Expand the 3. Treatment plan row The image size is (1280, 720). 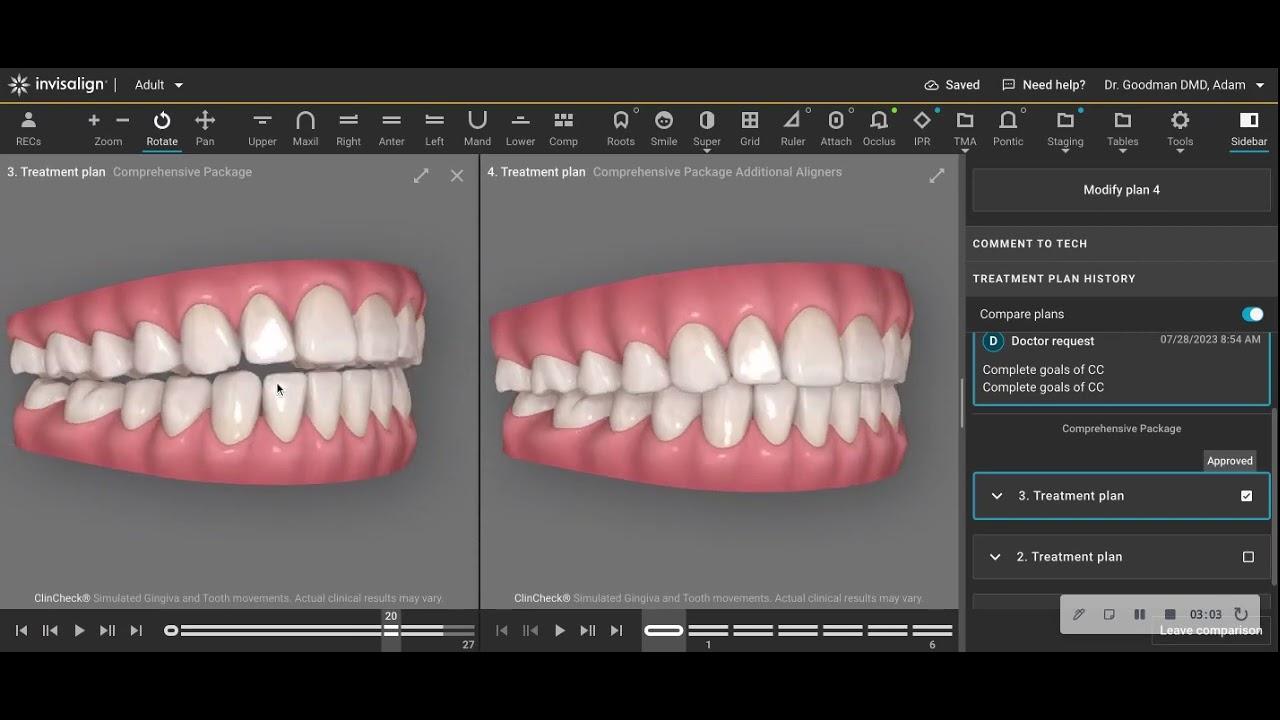(996, 496)
